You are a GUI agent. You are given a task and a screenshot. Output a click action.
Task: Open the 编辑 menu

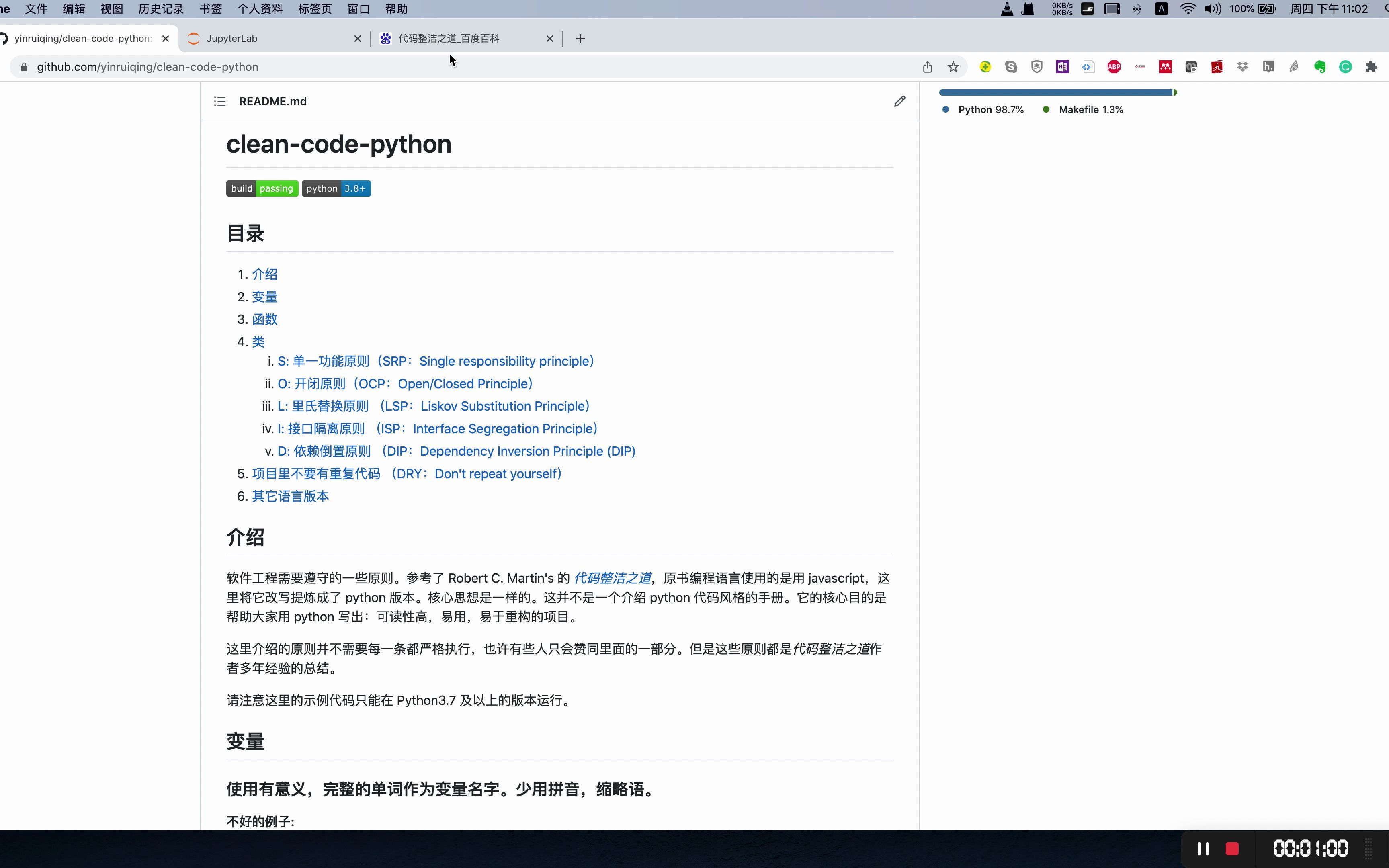[x=74, y=9]
